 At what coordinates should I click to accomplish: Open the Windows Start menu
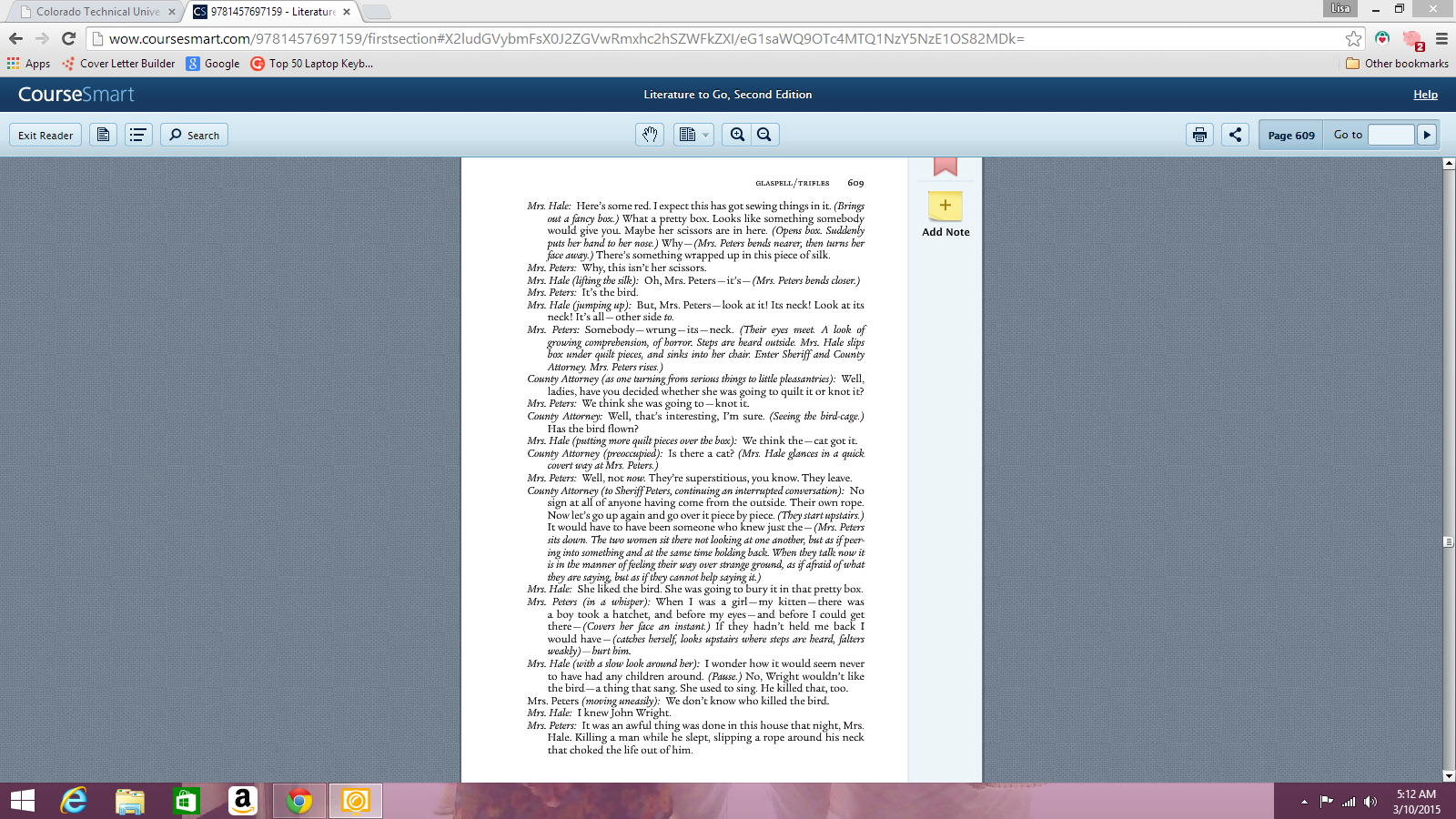(x=22, y=801)
